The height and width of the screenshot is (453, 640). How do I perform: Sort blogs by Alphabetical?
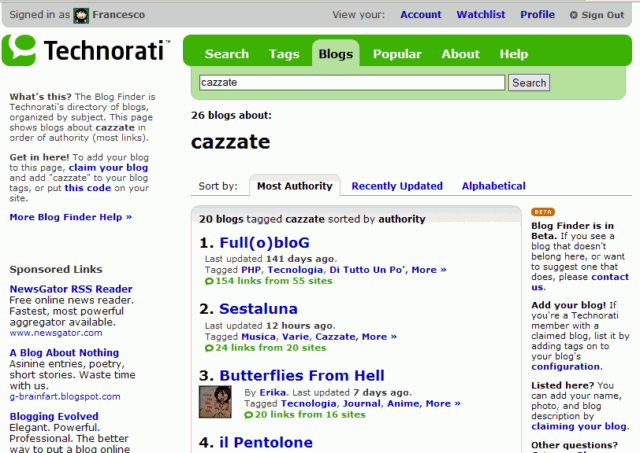click(493, 186)
